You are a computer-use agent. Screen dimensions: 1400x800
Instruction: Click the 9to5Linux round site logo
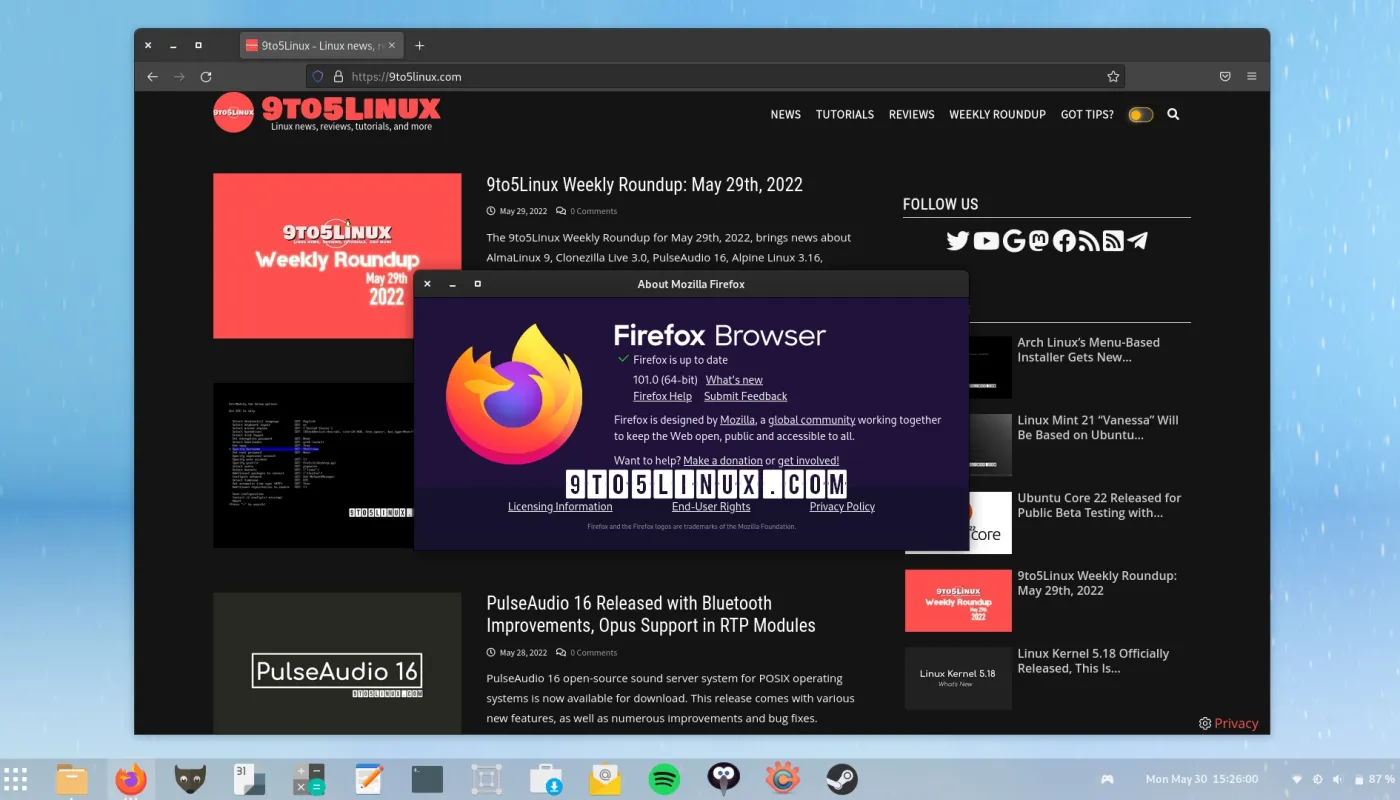click(233, 113)
